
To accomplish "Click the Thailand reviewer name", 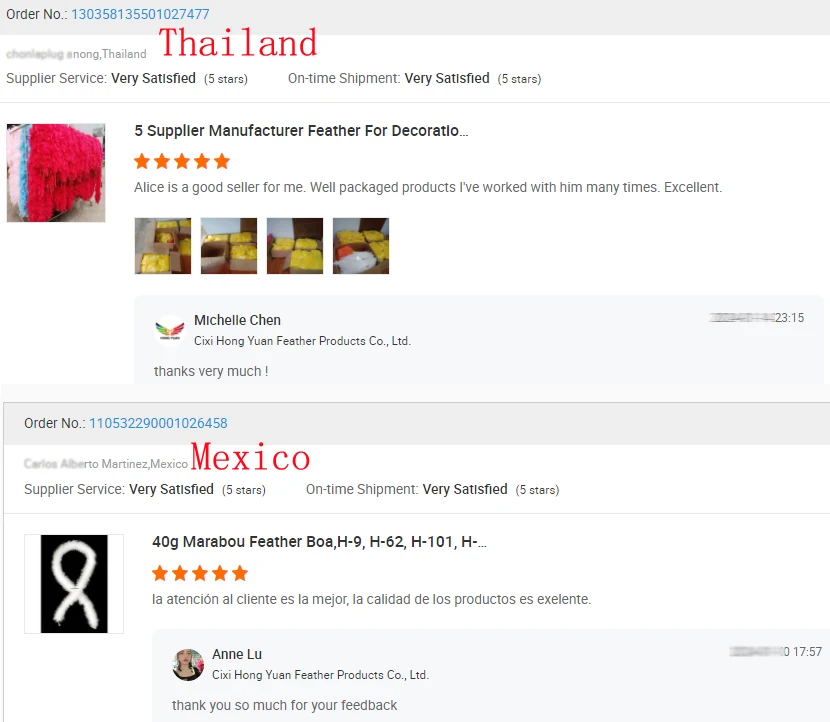I will point(76,54).
